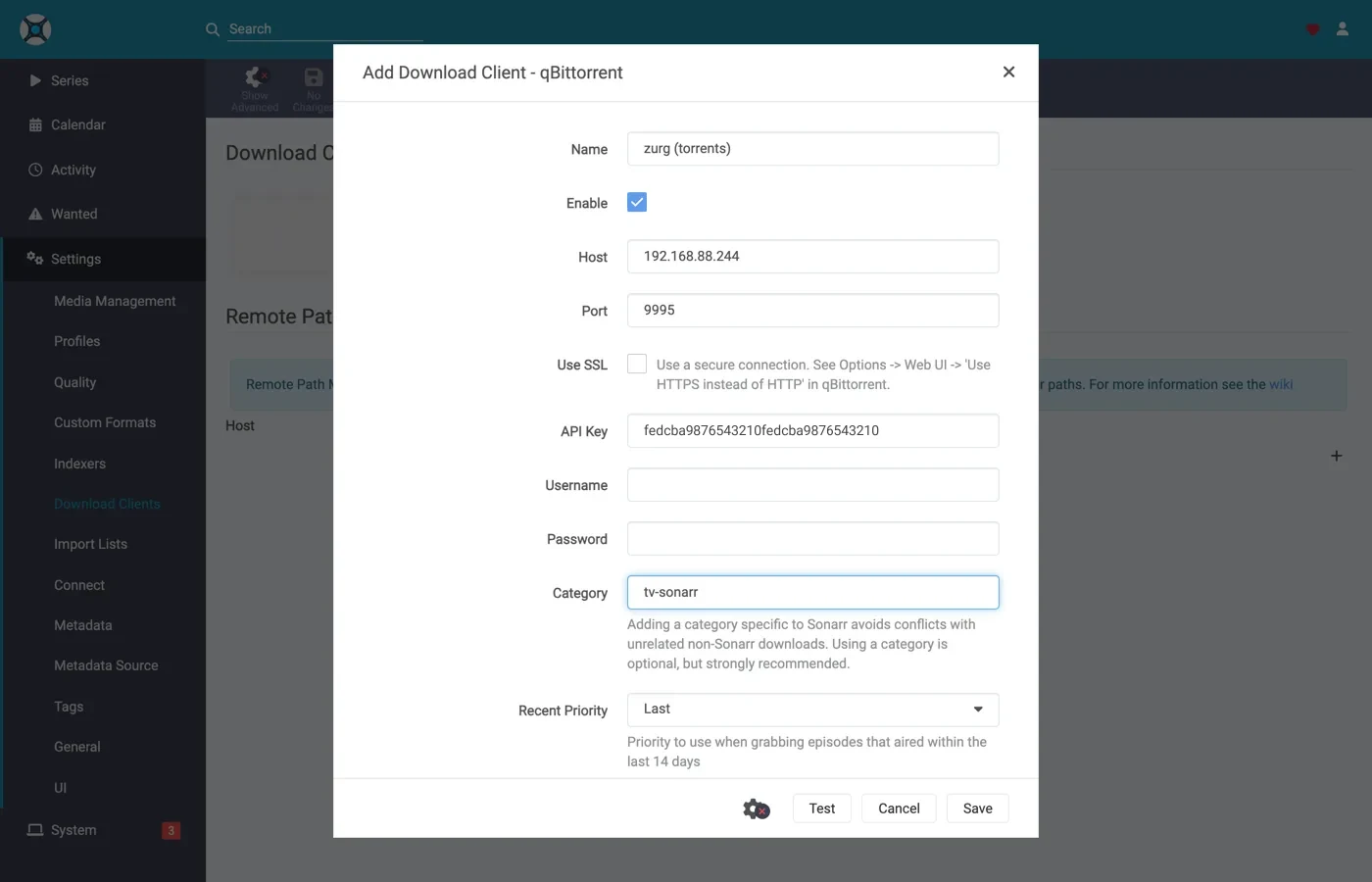1372x882 pixels.
Task: Open the user account icon
Action: (1343, 29)
